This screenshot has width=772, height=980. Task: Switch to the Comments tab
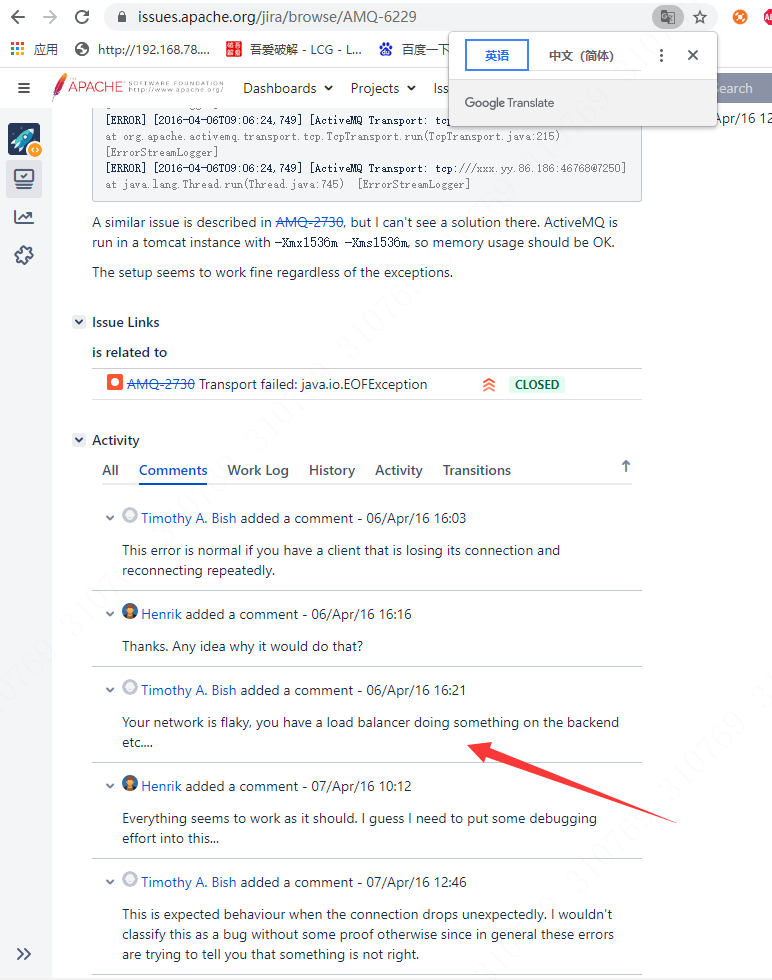tap(173, 470)
